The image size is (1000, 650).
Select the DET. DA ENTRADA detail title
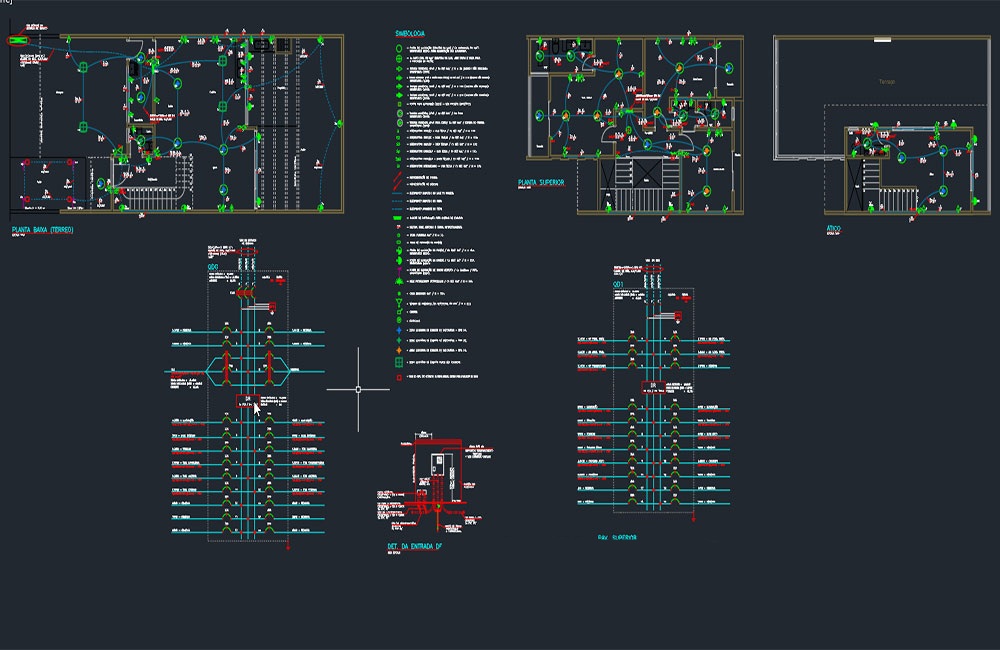point(415,546)
